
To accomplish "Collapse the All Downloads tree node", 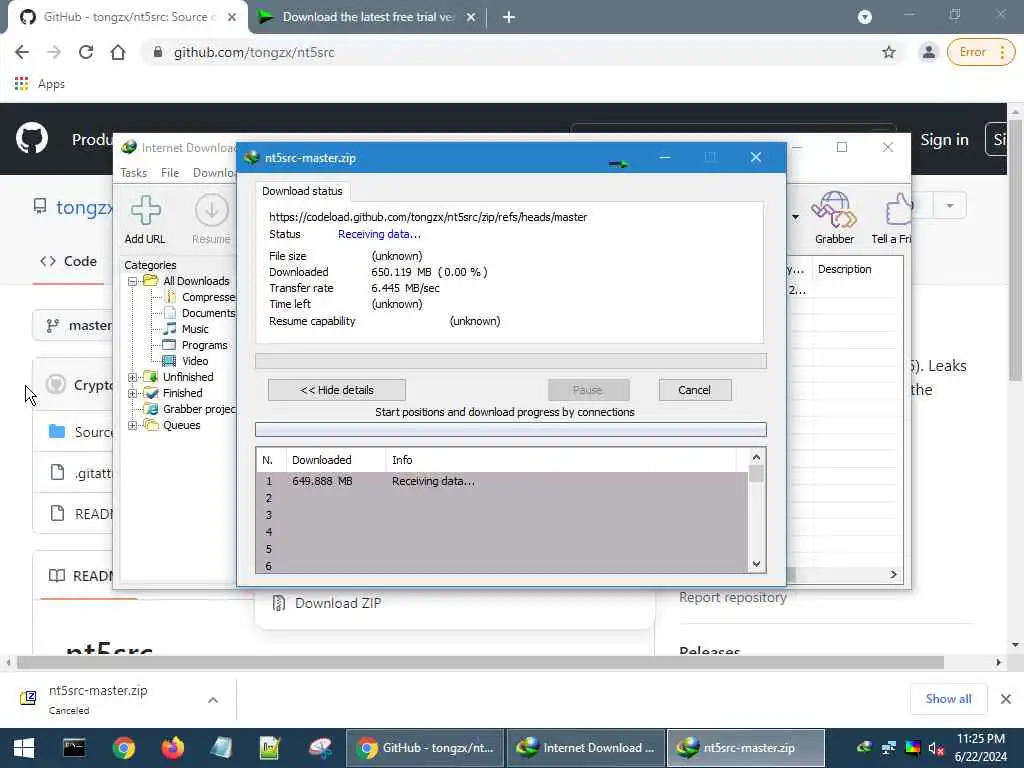I will pos(133,281).
